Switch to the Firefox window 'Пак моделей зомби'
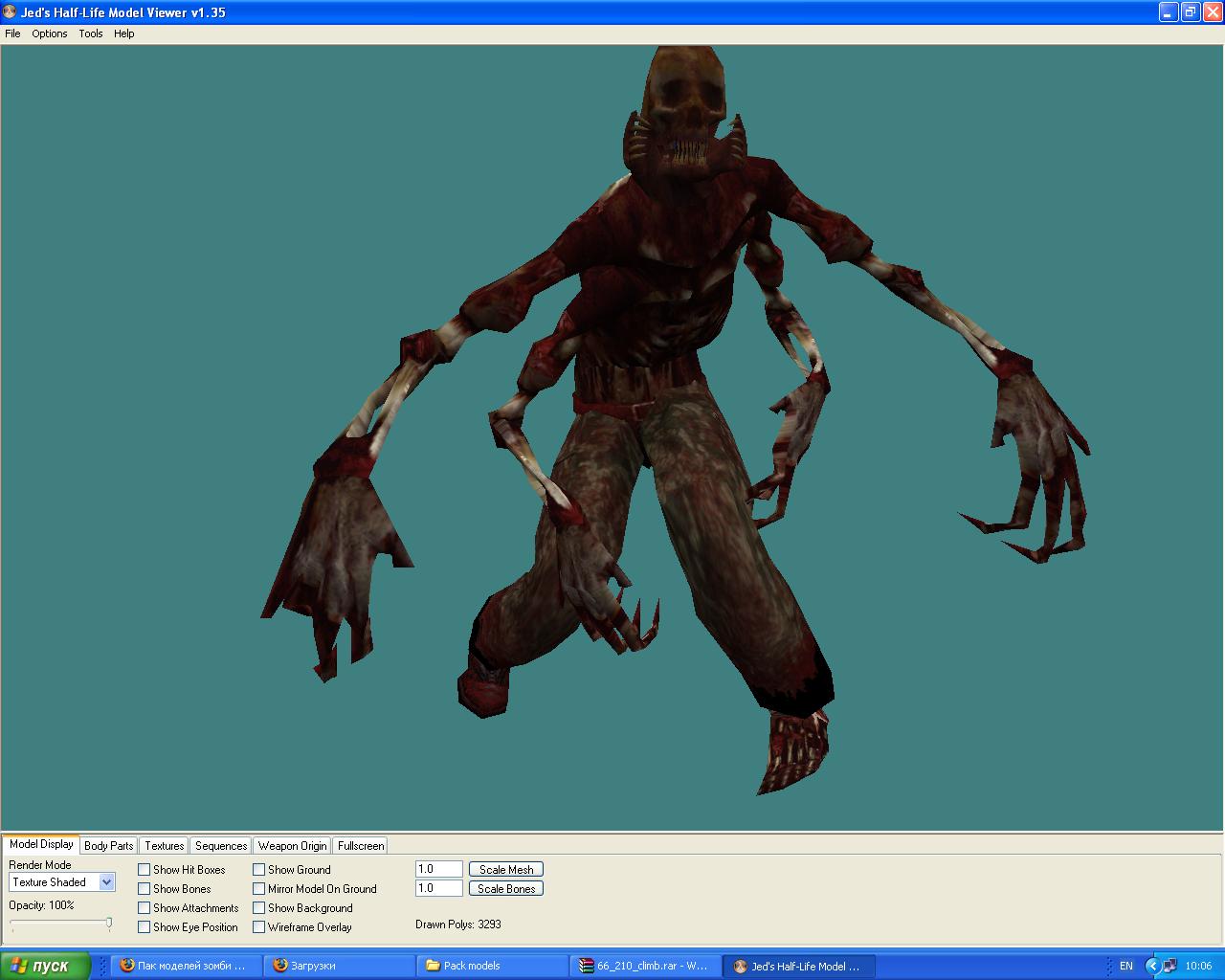Image resolution: width=1225 pixels, height=980 pixels. click(187, 966)
